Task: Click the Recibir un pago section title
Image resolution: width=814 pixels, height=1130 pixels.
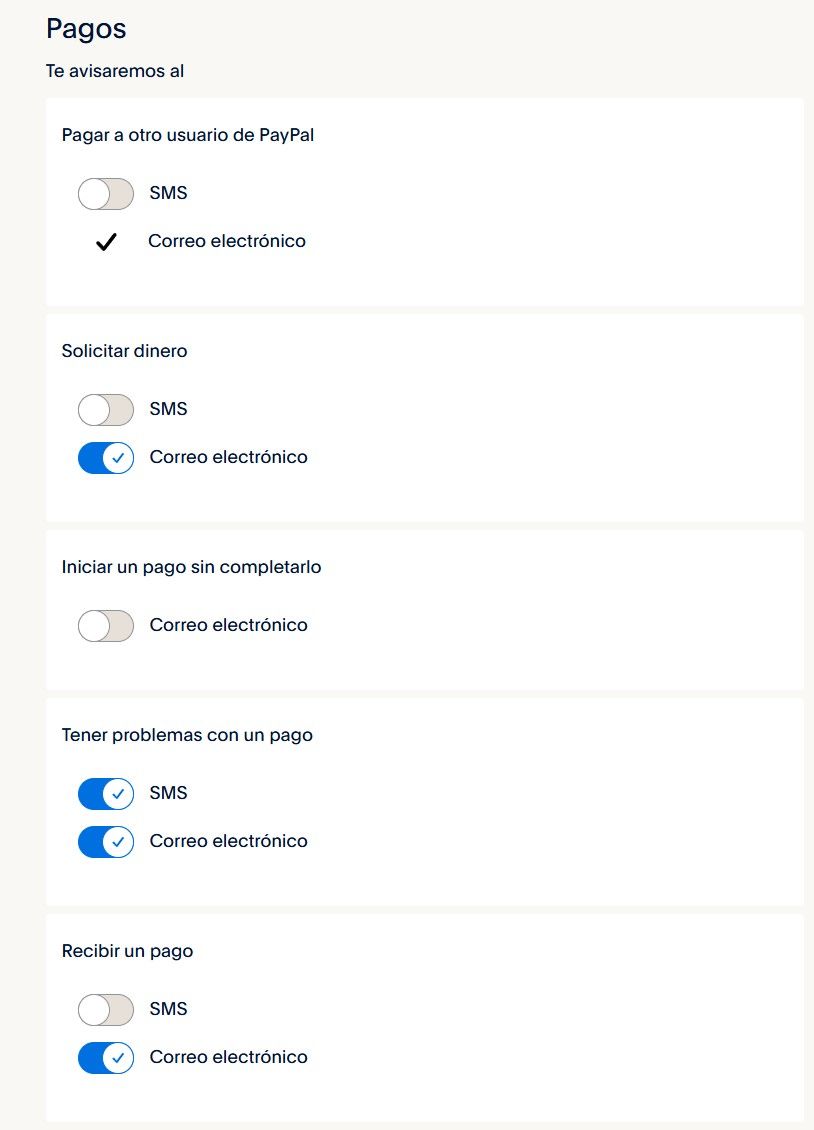Action: [x=128, y=951]
